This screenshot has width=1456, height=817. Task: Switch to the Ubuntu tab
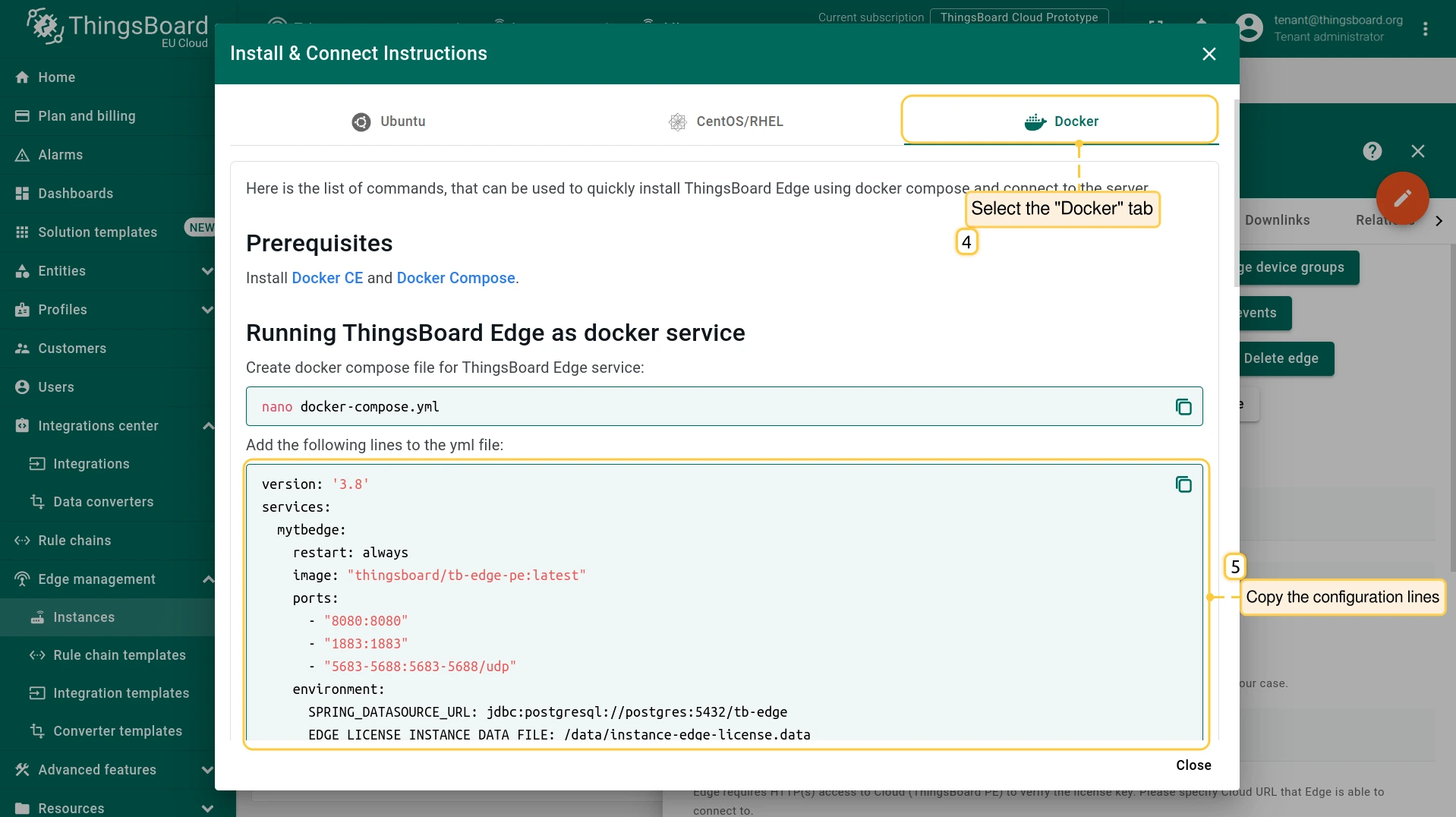click(x=389, y=121)
